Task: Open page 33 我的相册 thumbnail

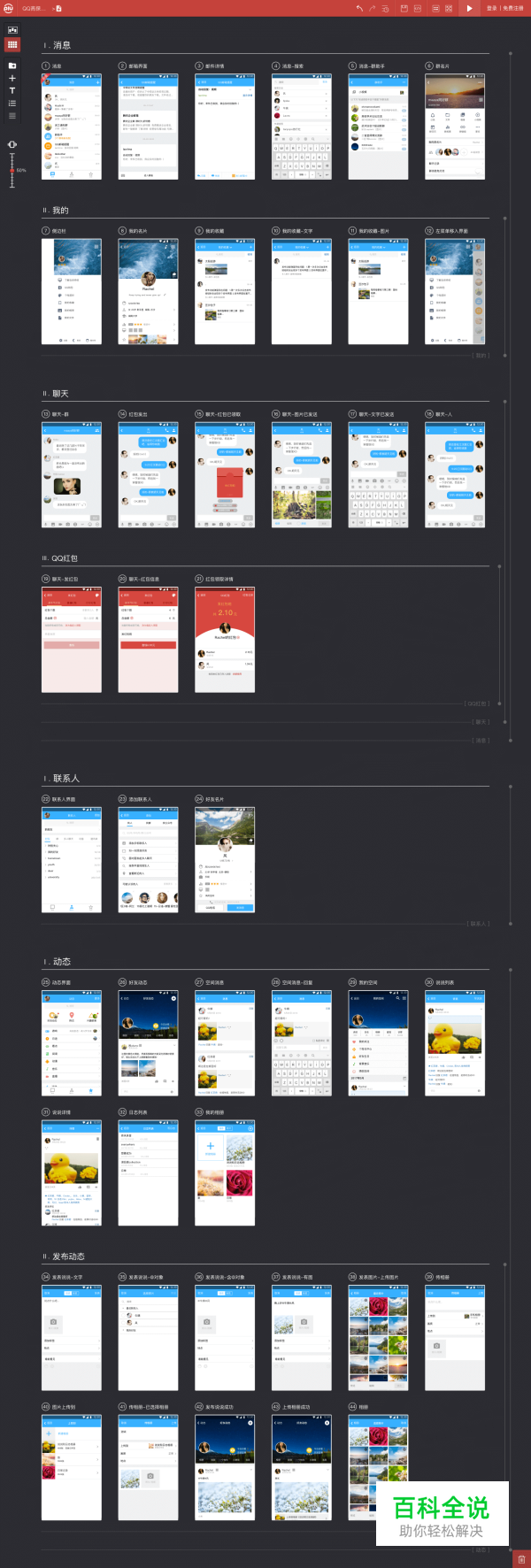Action: click(225, 1172)
